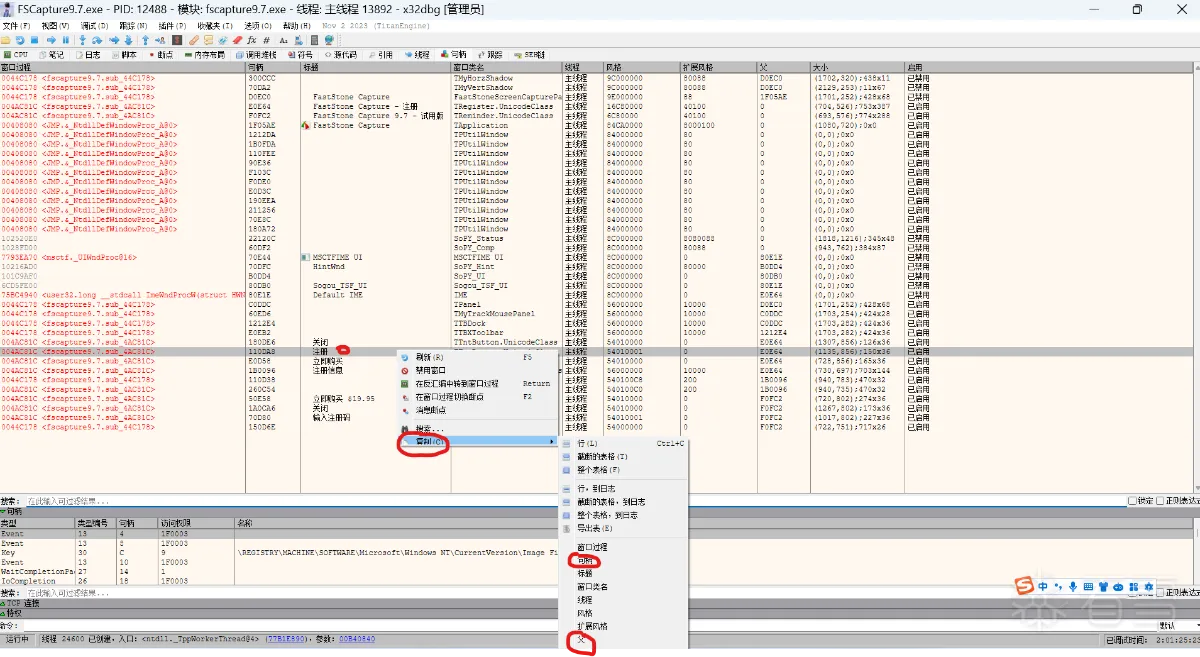
Task: Choose 搜索... in the context menu
Action: point(477,429)
